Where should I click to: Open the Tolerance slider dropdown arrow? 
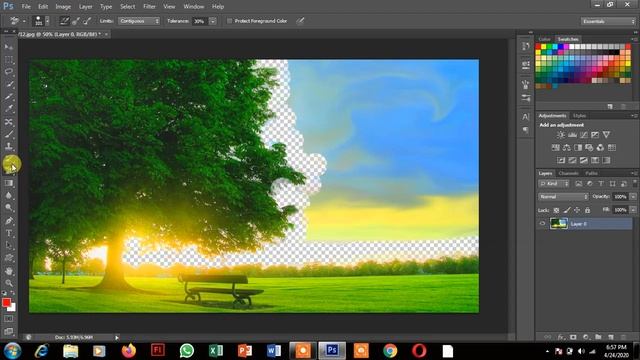213,21
